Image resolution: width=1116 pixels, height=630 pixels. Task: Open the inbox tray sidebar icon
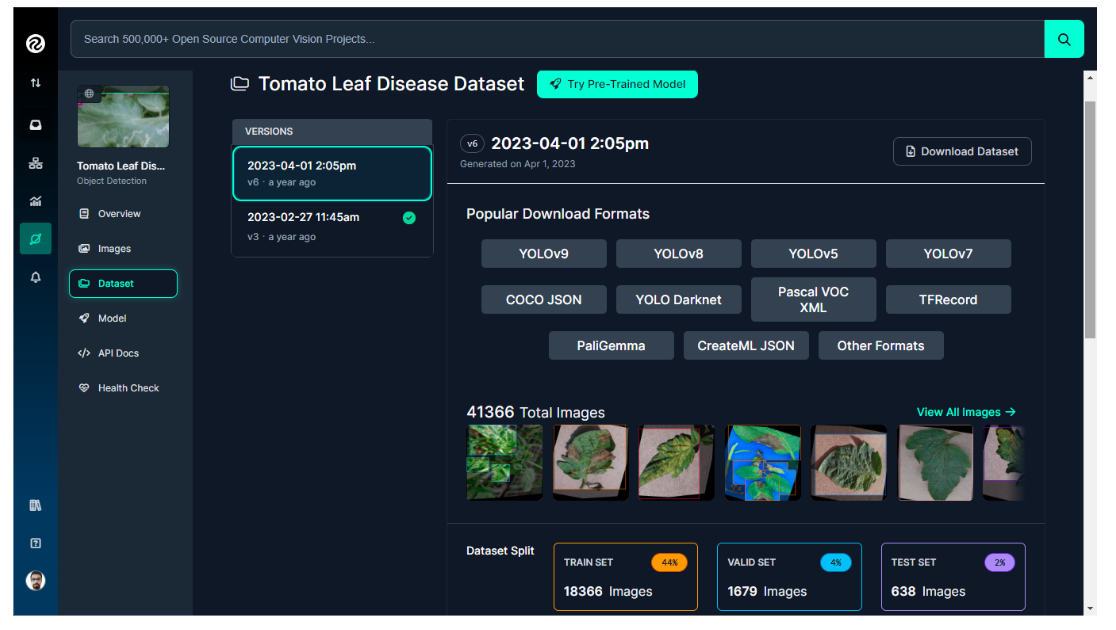(x=35, y=126)
